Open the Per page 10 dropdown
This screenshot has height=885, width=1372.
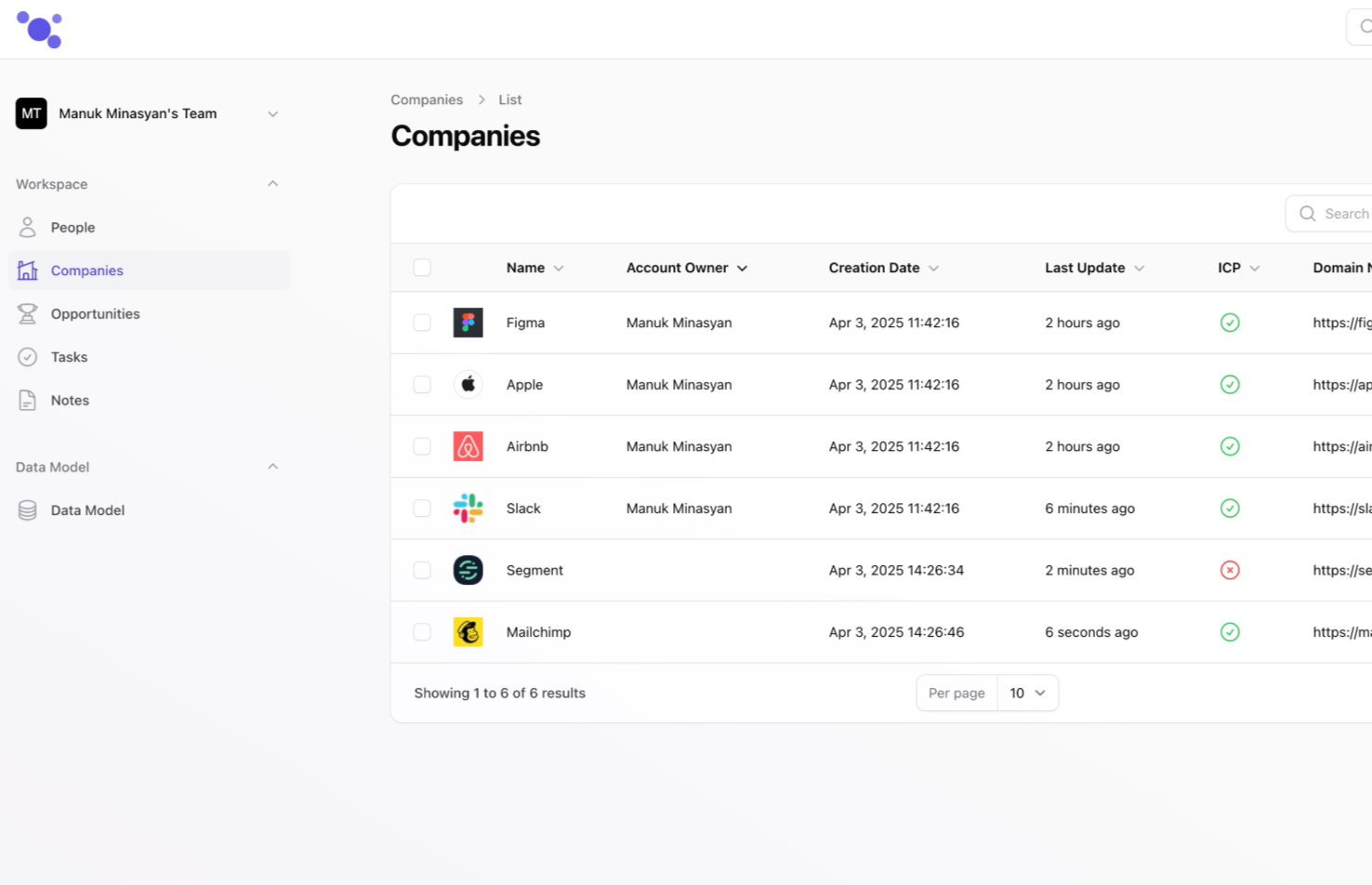(x=1027, y=693)
